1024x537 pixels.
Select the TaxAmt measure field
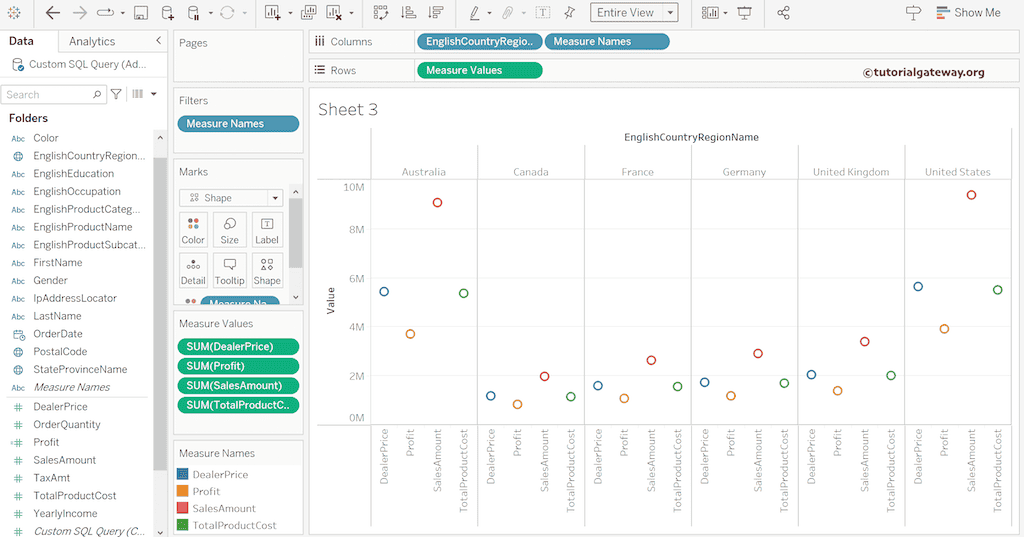[x=52, y=478]
